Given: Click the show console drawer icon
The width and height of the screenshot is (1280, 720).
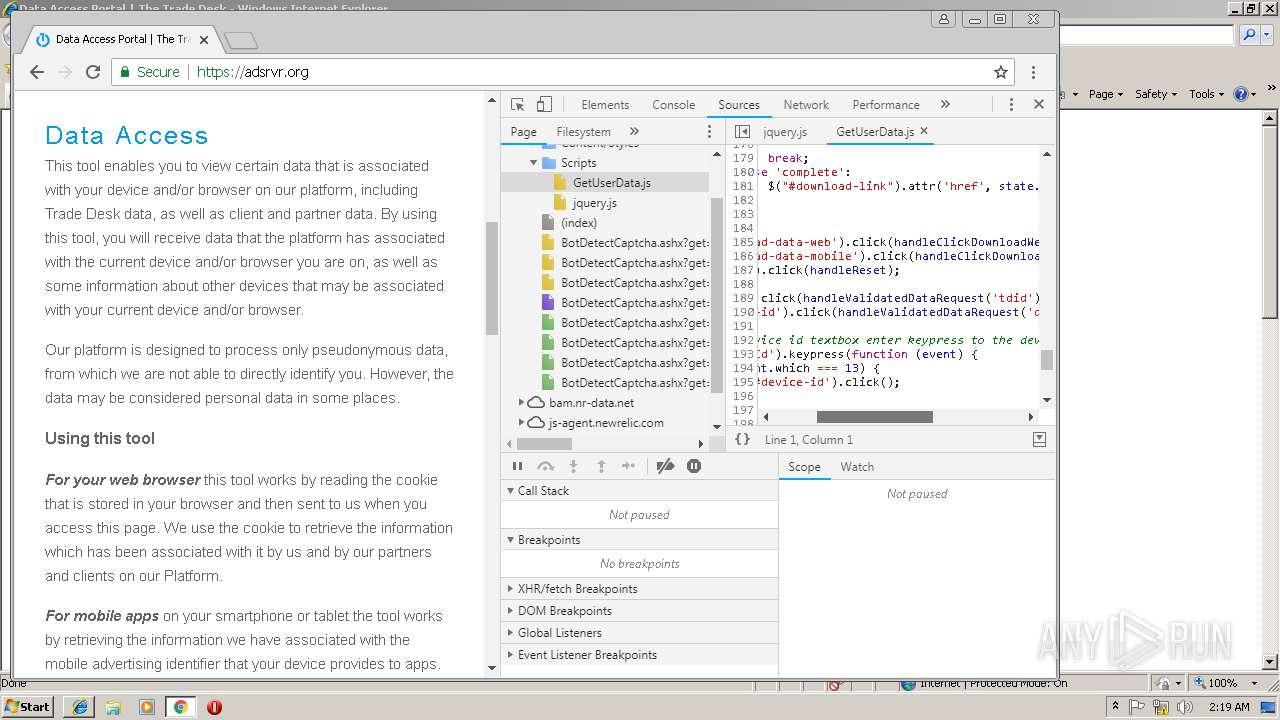Looking at the screenshot, I should coord(1039,439).
